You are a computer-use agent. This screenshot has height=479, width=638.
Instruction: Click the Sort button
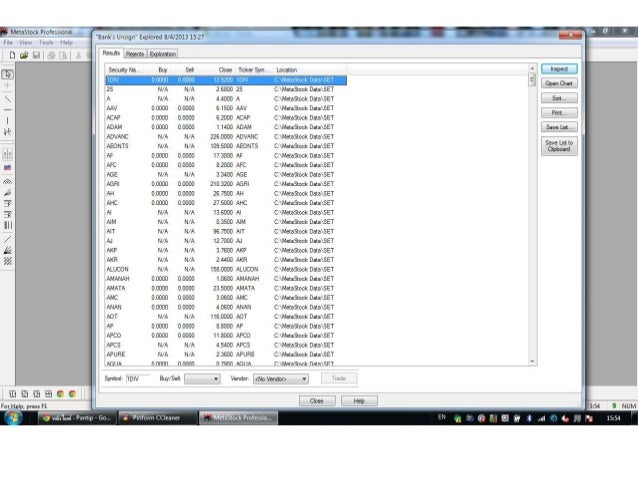click(x=559, y=98)
